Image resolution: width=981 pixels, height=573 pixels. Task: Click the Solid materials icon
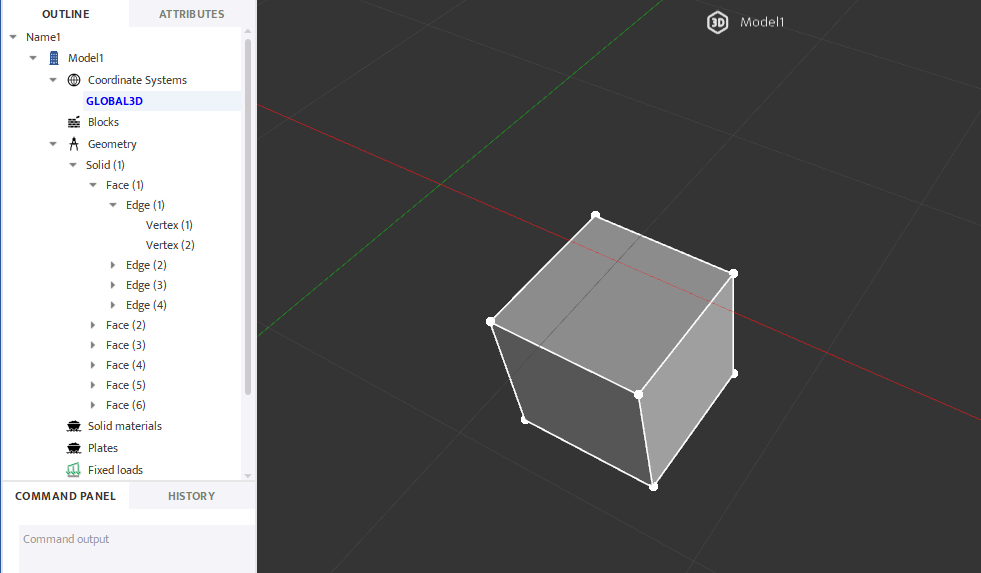[x=74, y=426]
